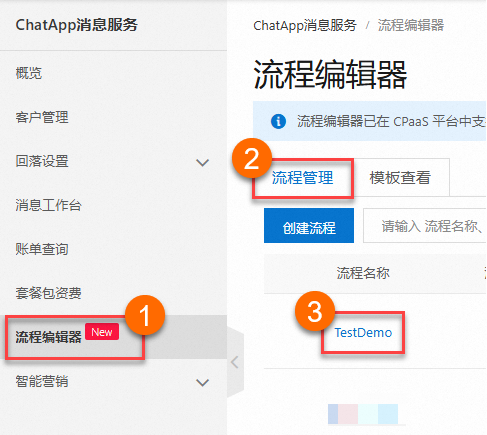Viewport: 487px width, 435px height.
Task: Open 消息工作台 in the sidebar
Action: pos(48,205)
